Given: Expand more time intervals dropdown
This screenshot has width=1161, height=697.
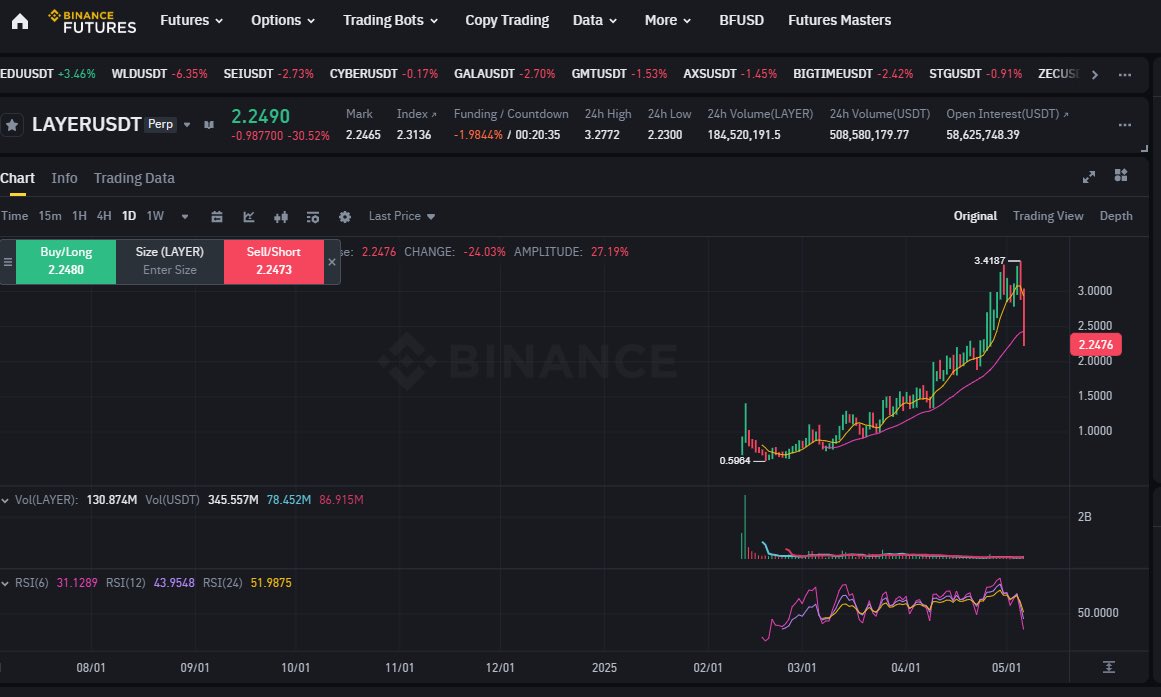Looking at the screenshot, I should point(185,216).
